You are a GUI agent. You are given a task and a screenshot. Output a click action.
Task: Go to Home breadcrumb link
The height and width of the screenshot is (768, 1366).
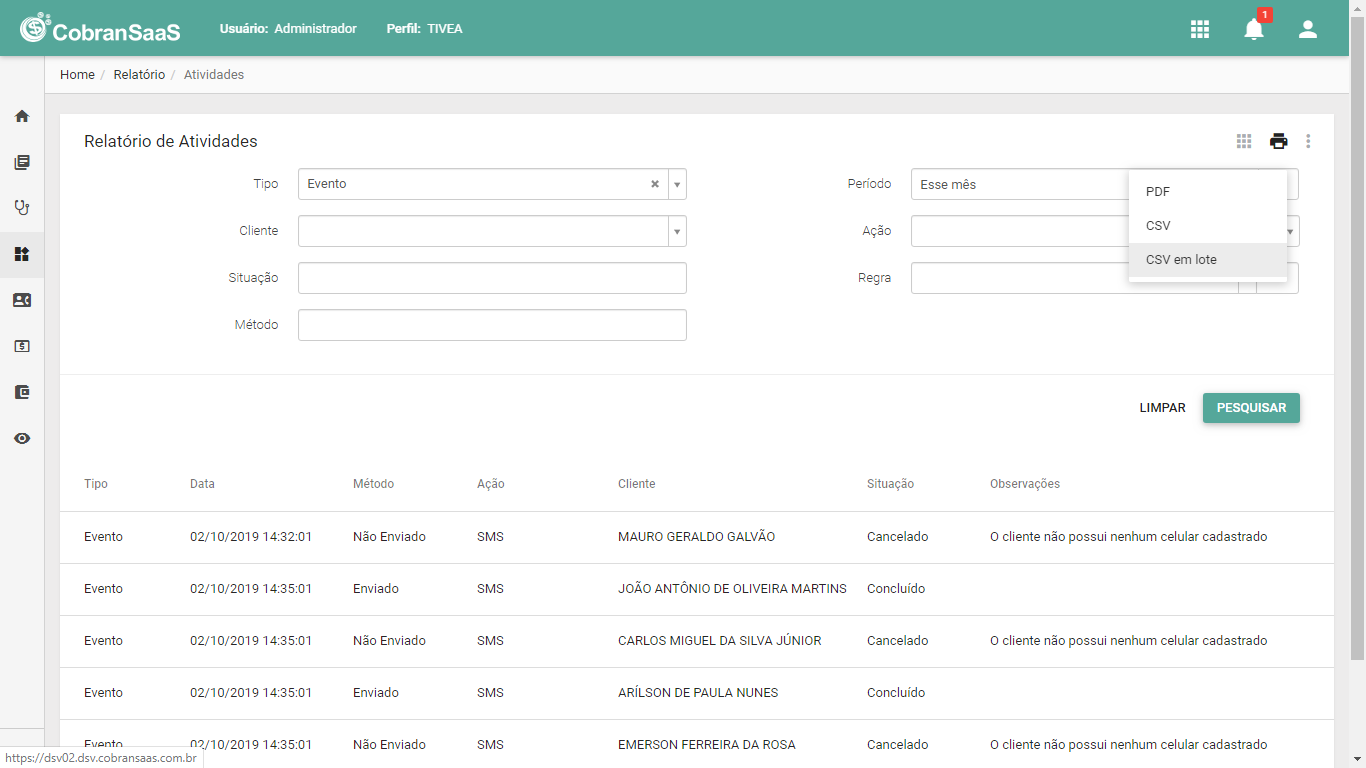pyautogui.click(x=77, y=75)
